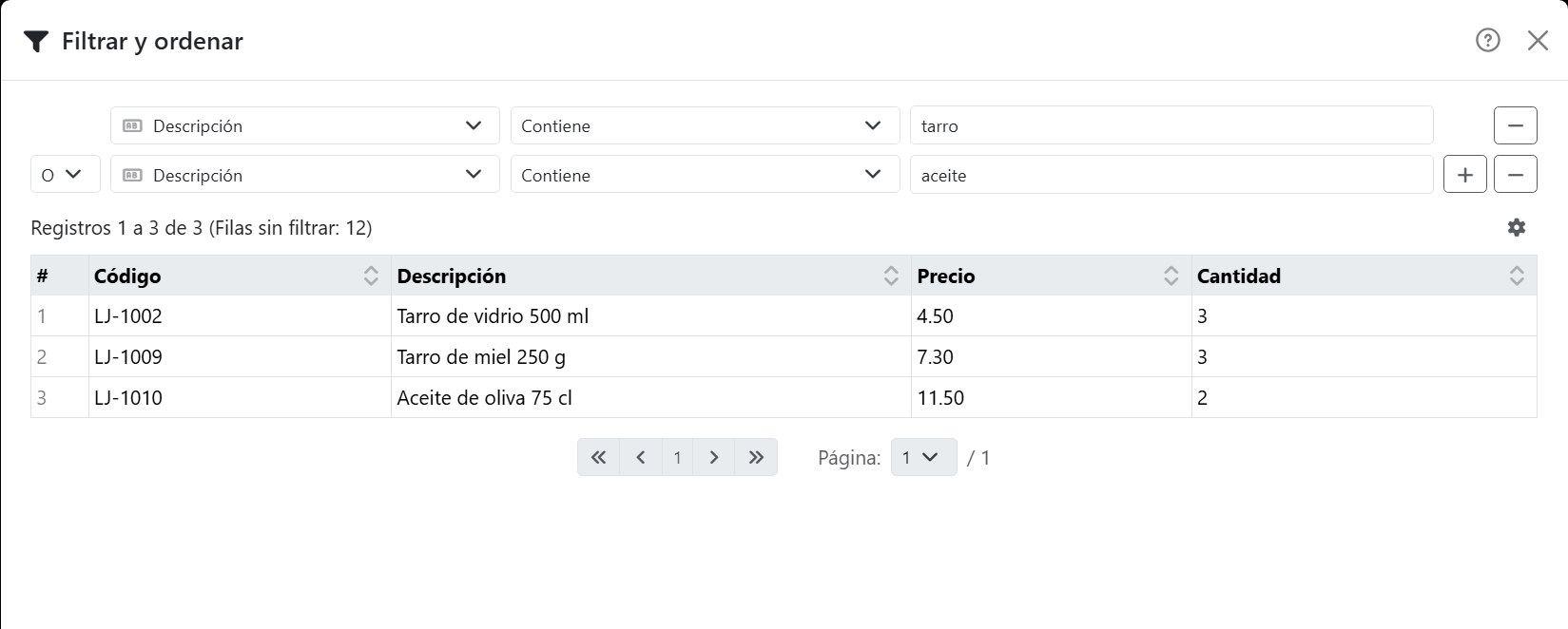Click the Cantidad column header
The image size is (1568, 629).
(1364, 276)
